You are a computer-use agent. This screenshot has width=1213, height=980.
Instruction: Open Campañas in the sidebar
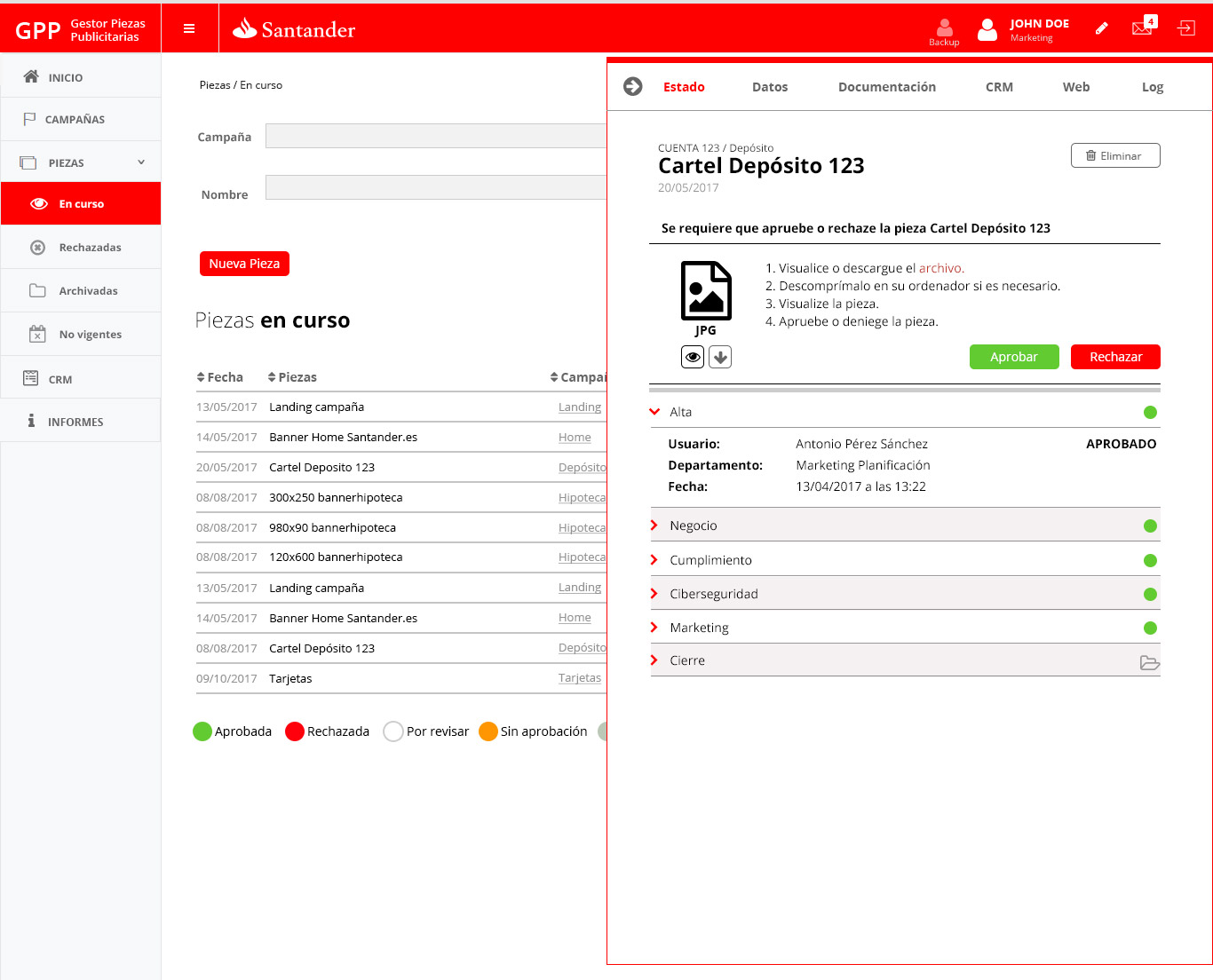point(81,119)
